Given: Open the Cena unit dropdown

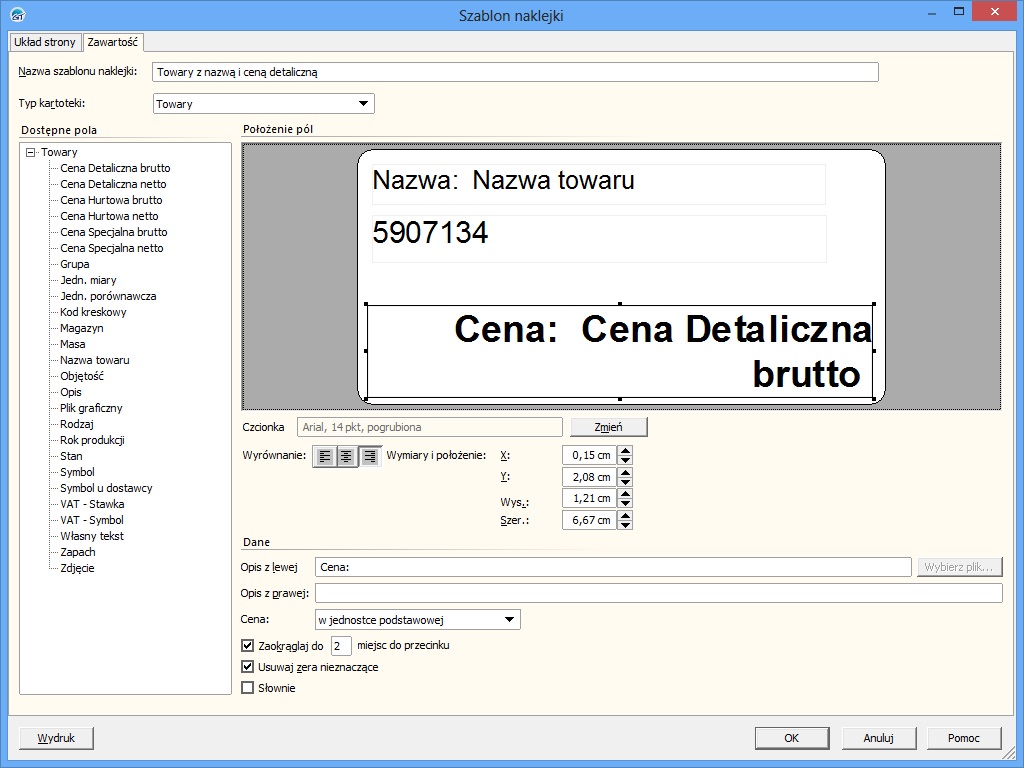Looking at the screenshot, I should 509,620.
